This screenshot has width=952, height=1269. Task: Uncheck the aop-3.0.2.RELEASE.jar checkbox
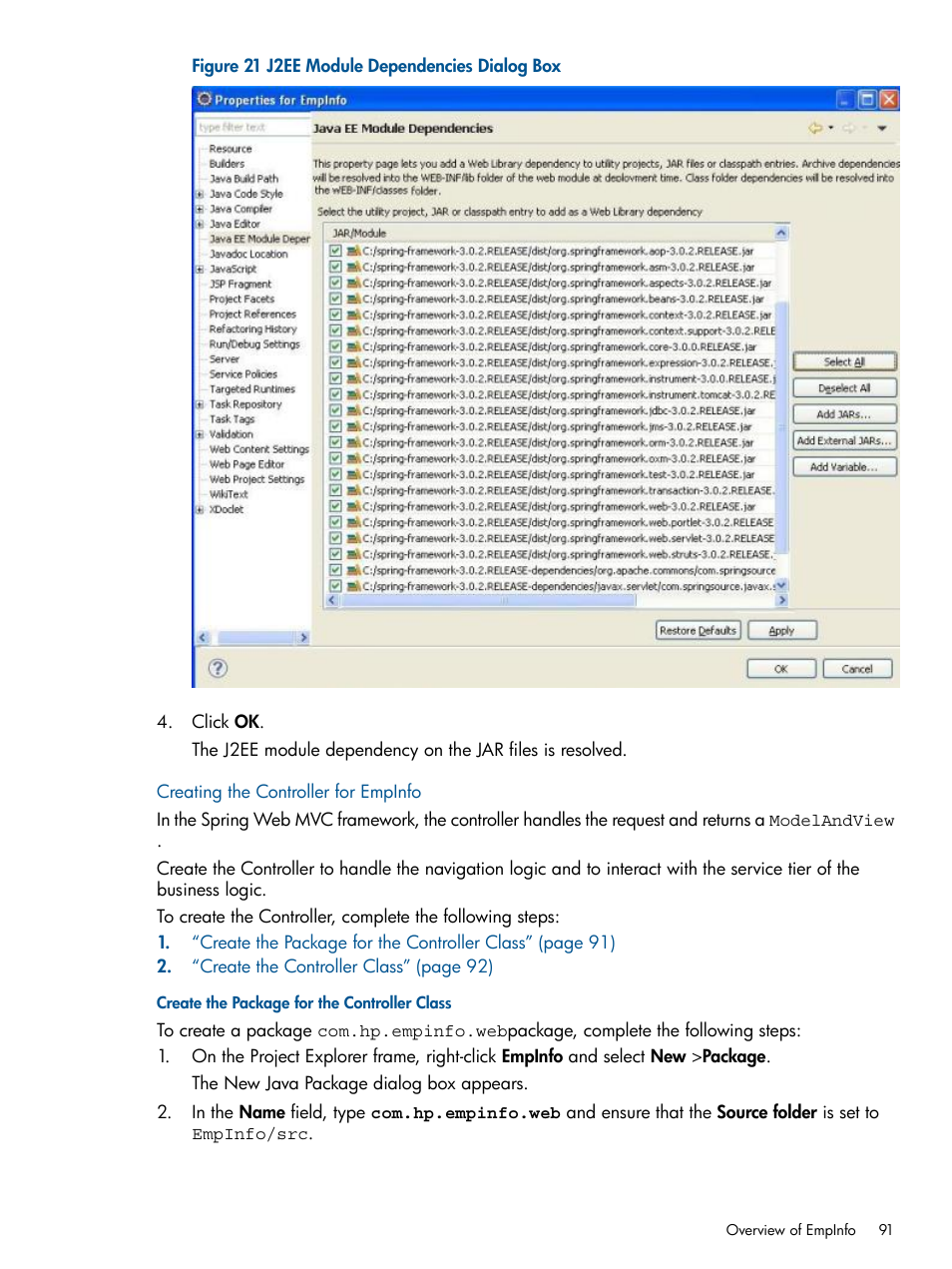(335, 252)
